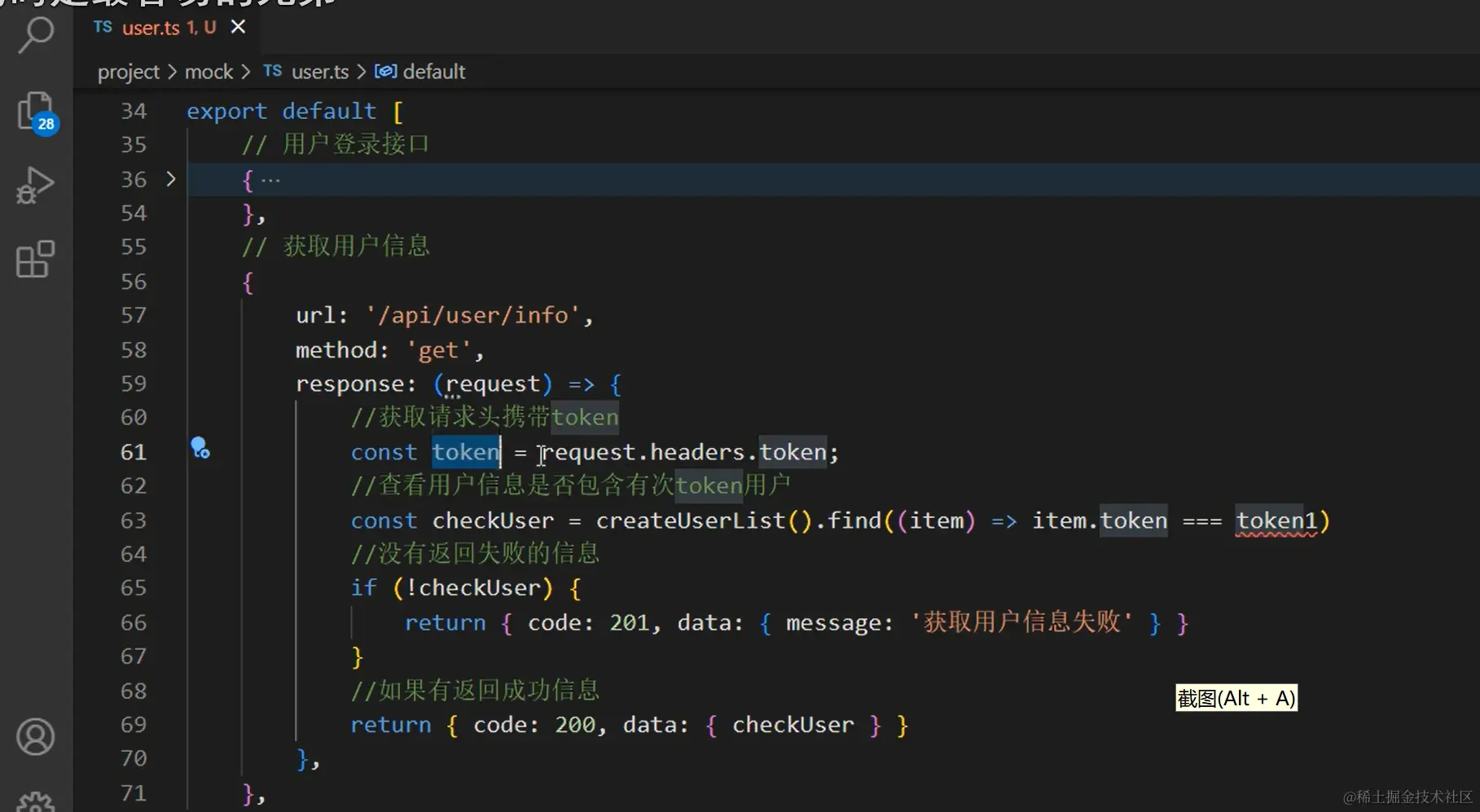Open Source Control with 28 changes badge
This screenshot has width=1480, height=812.
(36, 112)
